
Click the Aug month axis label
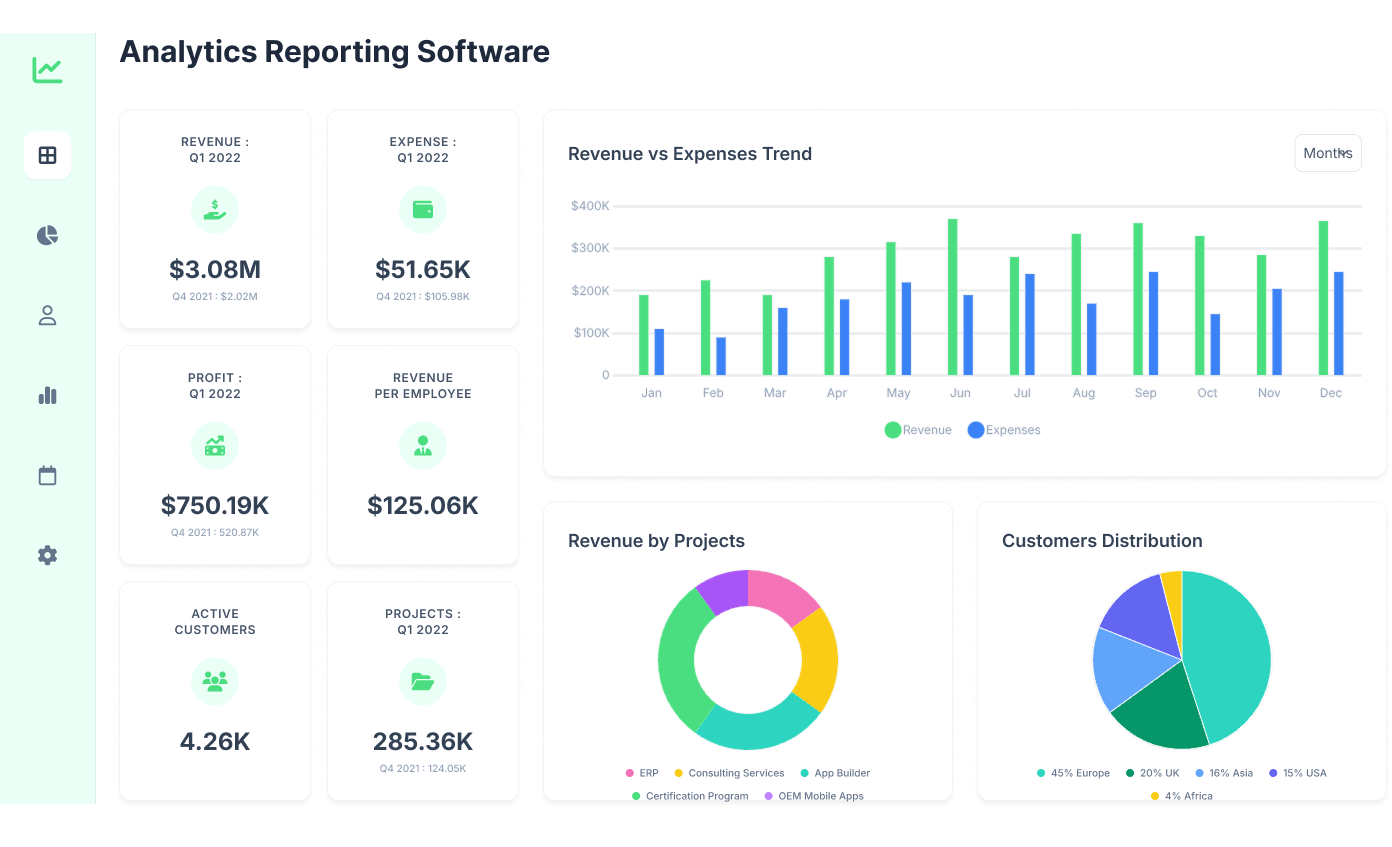[x=1084, y=393]
